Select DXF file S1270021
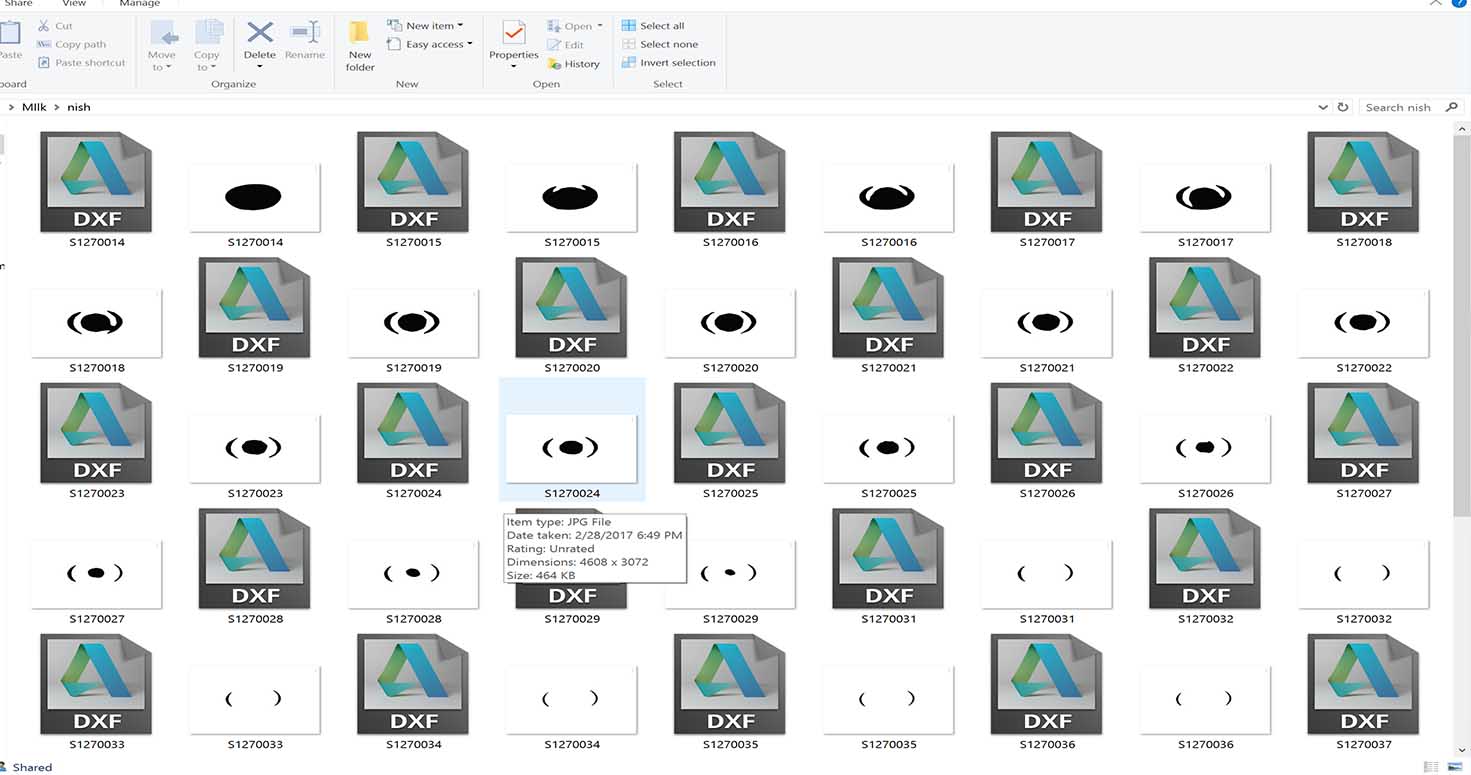 pyautogui.click(x=889, y=315)
